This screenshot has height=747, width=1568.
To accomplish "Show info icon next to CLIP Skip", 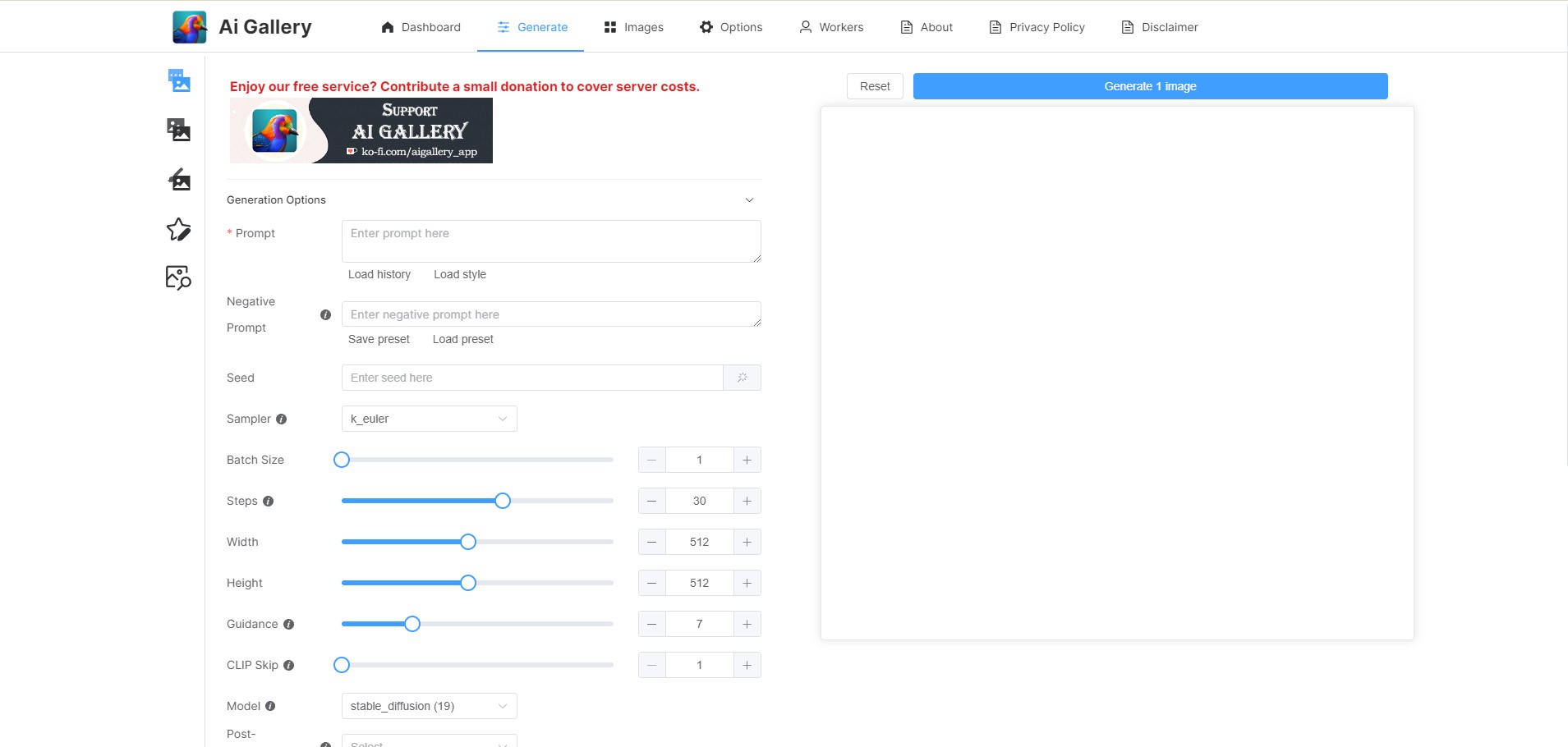I will [x=288, y=665].
